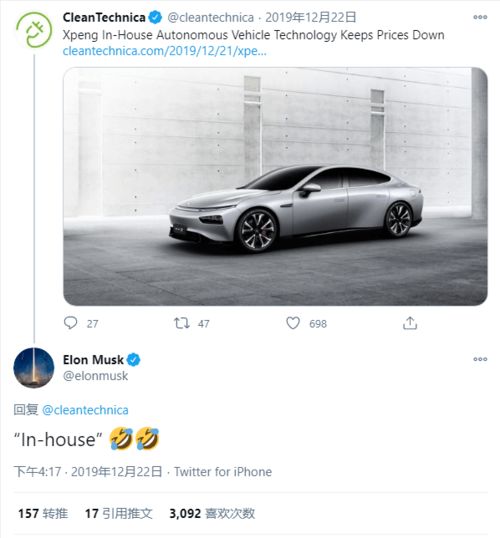Screen dimensions: 500x538
Task: Click the reply speech bubble icon
Action: [70, 323]
